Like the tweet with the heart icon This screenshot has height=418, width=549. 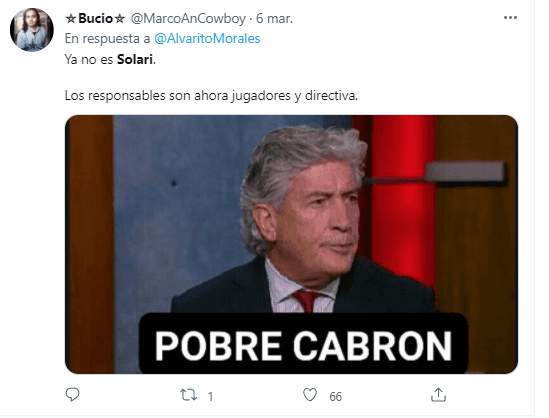pos(310,395)
